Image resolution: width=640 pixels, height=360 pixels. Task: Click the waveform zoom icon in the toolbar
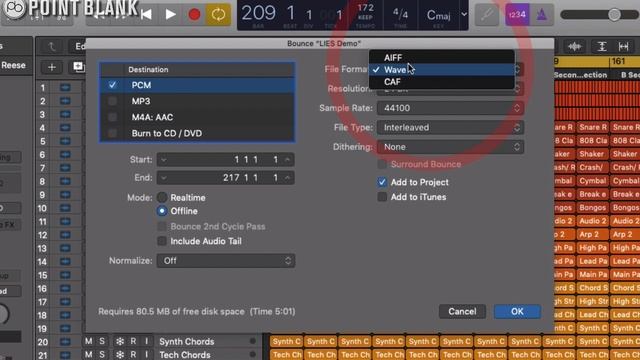pyautogui.click(x=574, y=47)
